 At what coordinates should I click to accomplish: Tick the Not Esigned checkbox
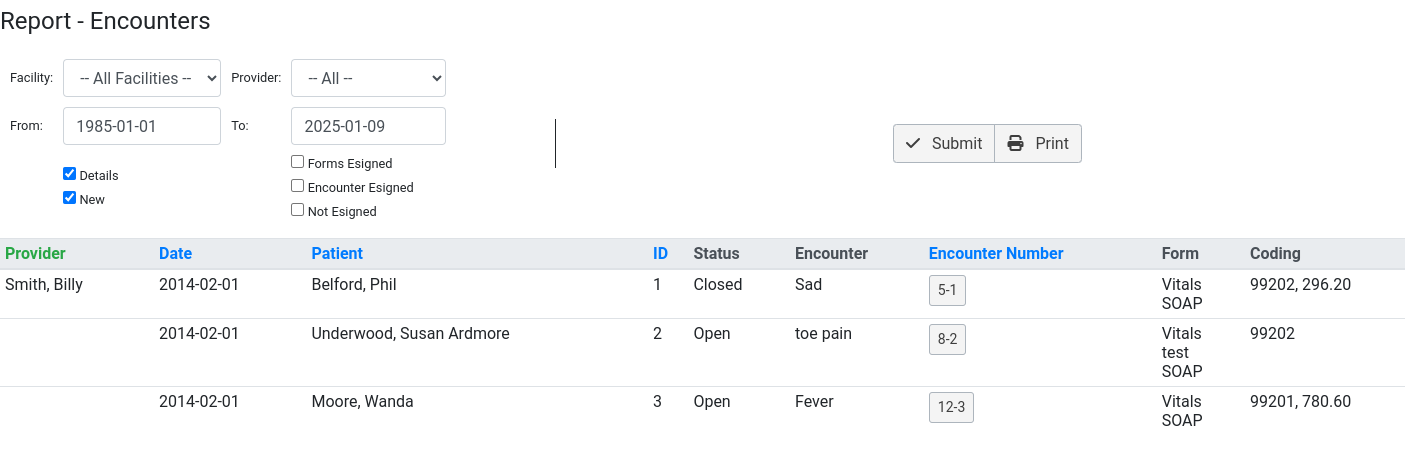pyautogui.click(x=297, y=210)
